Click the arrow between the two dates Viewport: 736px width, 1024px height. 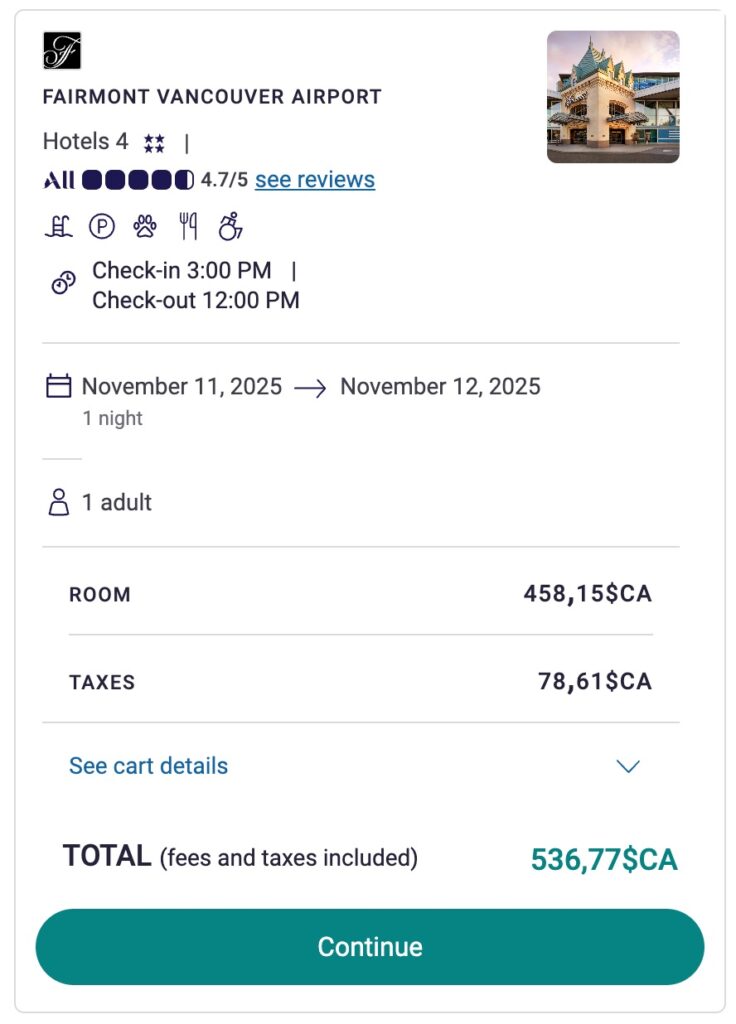311,386
